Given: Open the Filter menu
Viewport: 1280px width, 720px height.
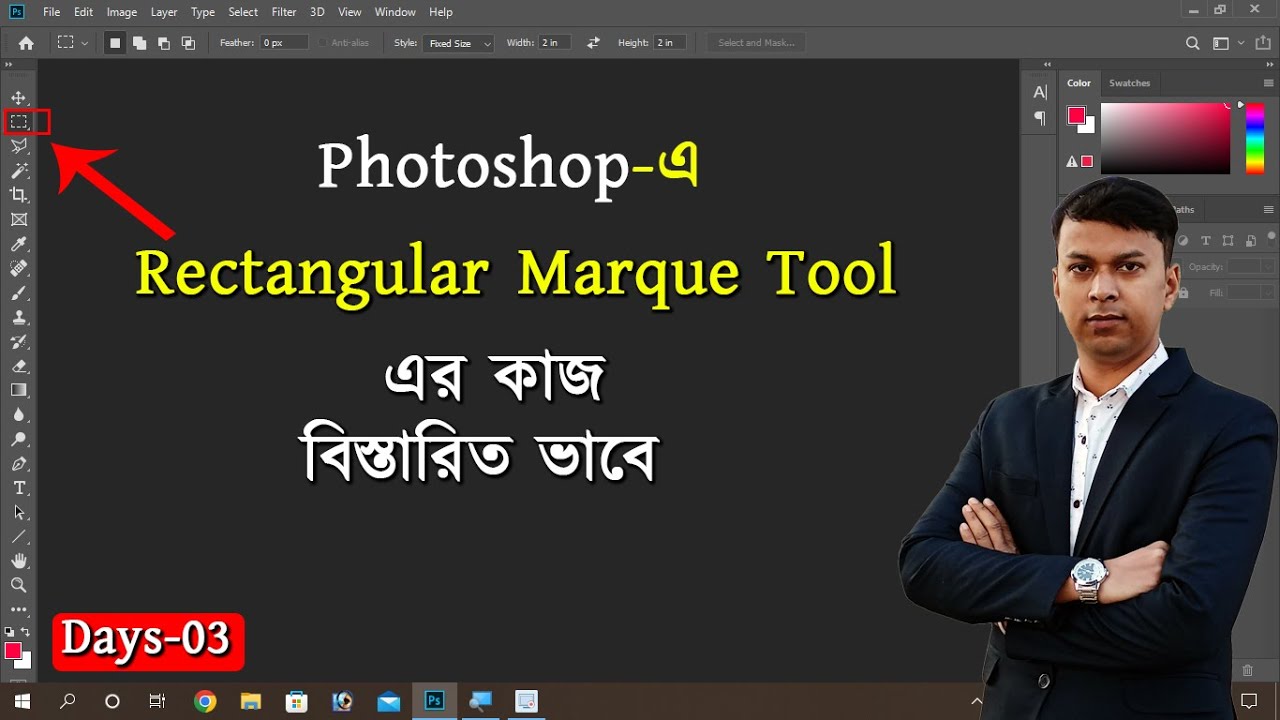Looking at the screenshot, I should tap(284, 12).
